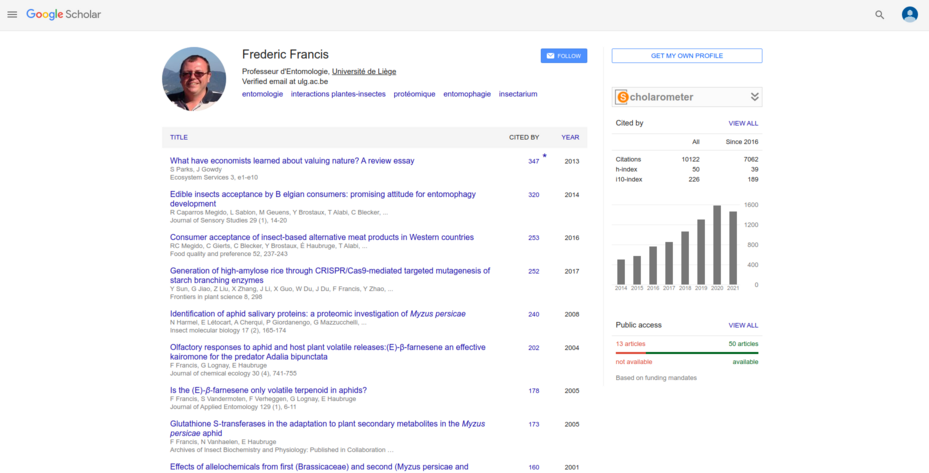View all Public access articles
This screenshot has width=929, height=473.
(743, 325)
